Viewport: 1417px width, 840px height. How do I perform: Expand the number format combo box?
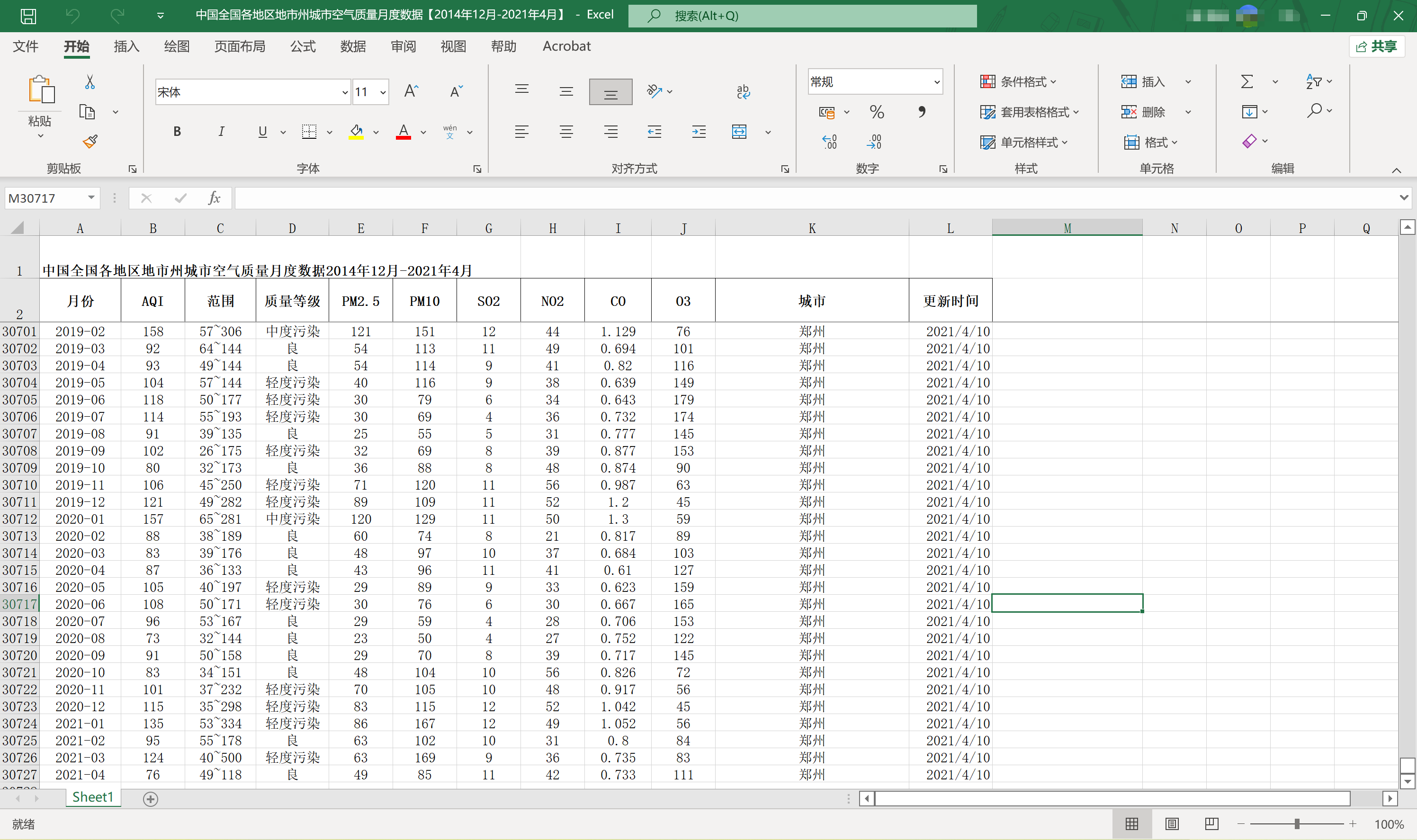click(937, 82)
